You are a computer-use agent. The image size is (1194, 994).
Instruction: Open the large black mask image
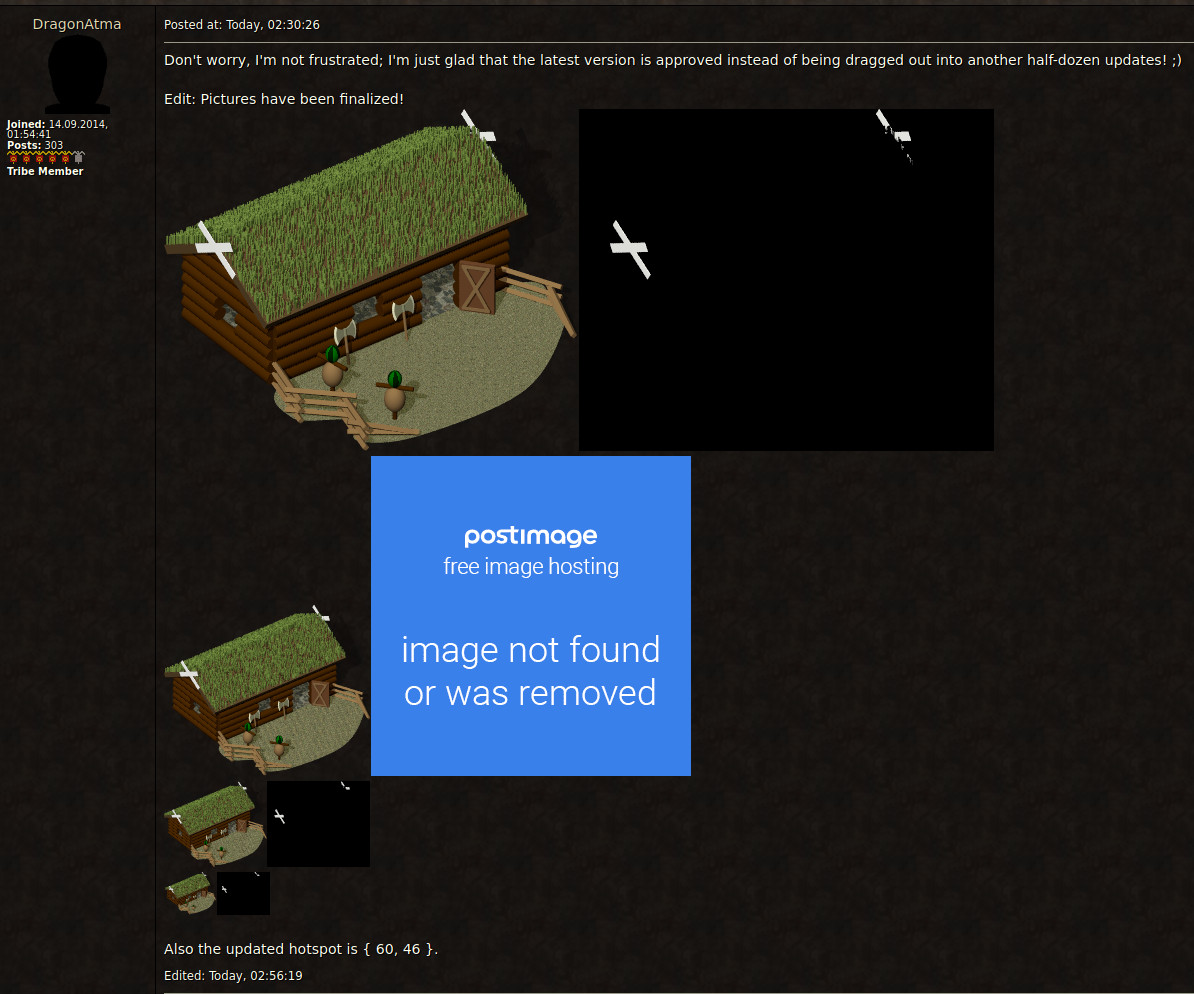[786, 280]
